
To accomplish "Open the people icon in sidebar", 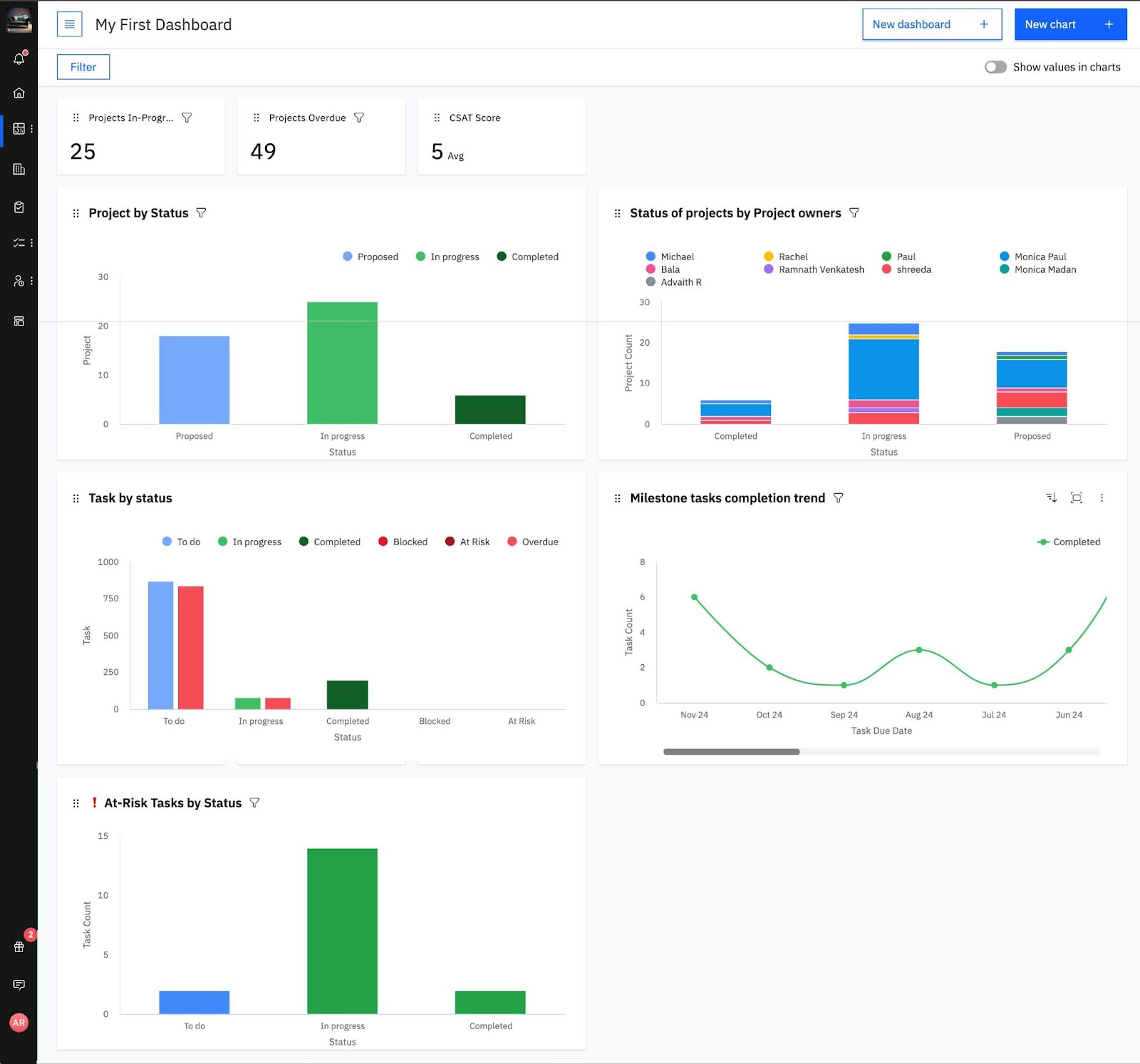I will point(19,281).
